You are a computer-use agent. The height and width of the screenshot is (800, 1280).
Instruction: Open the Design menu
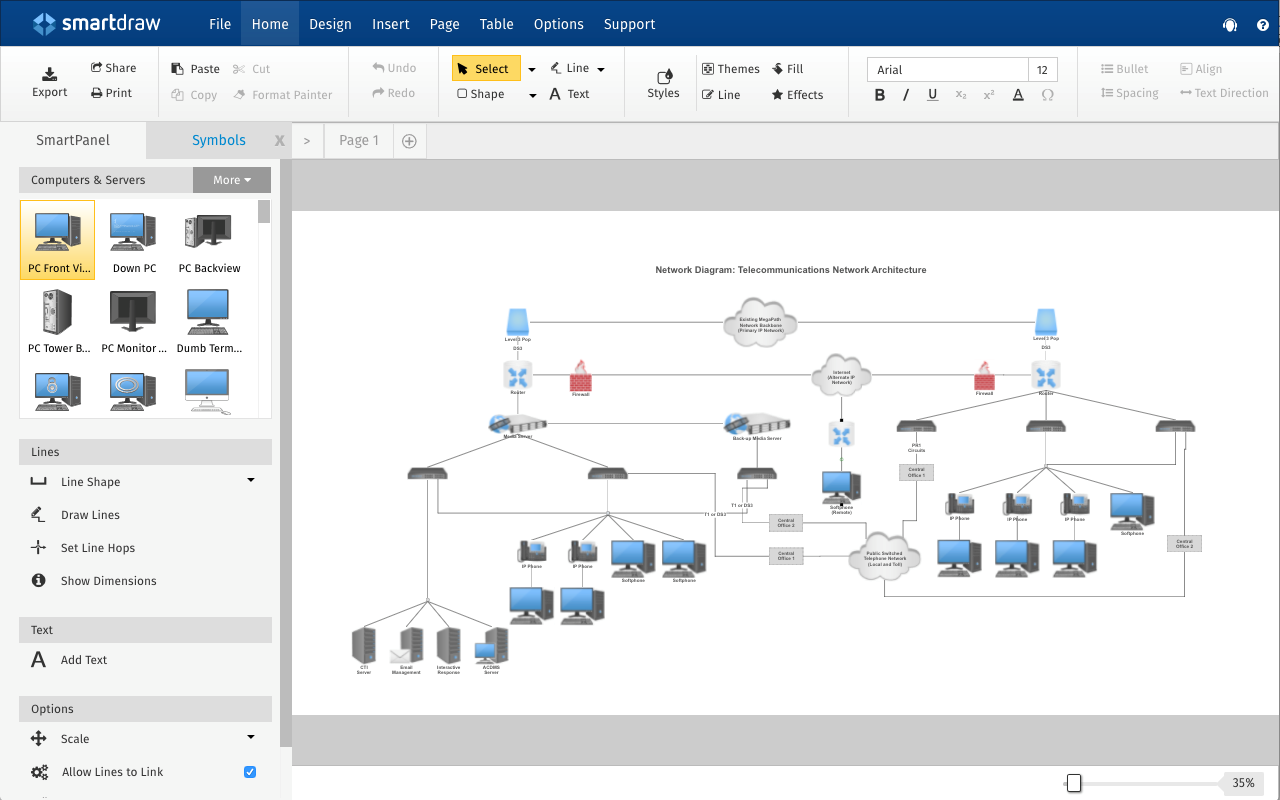coord(330,24)
